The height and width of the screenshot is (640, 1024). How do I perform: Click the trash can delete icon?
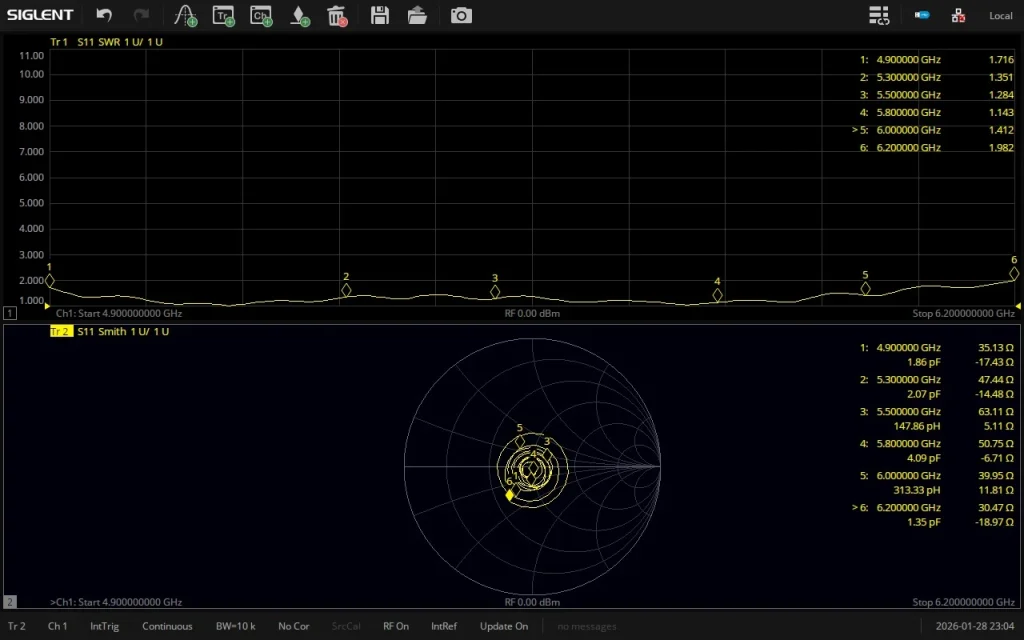tap(337, 15)
